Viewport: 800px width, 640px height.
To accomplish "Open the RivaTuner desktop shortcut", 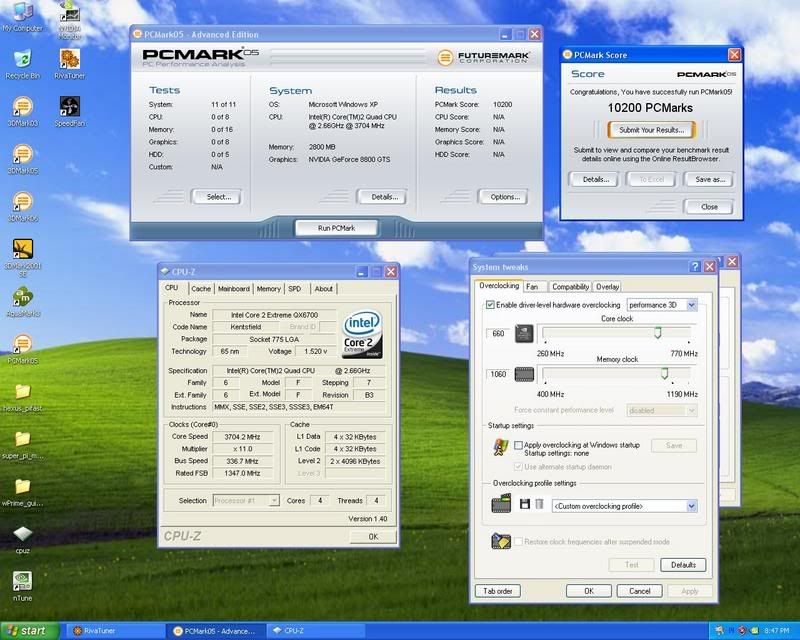I will click(x=70, y=58).
